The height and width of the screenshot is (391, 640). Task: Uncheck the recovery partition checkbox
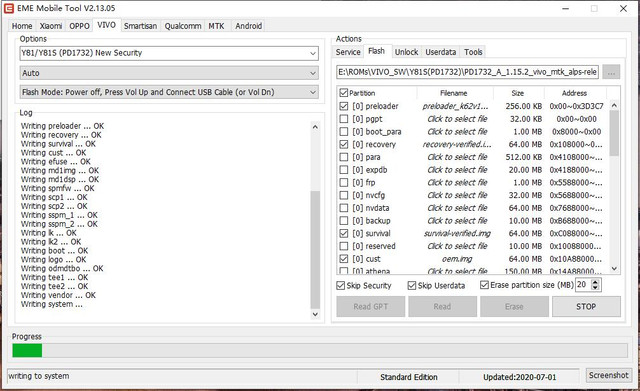point(344,144)
